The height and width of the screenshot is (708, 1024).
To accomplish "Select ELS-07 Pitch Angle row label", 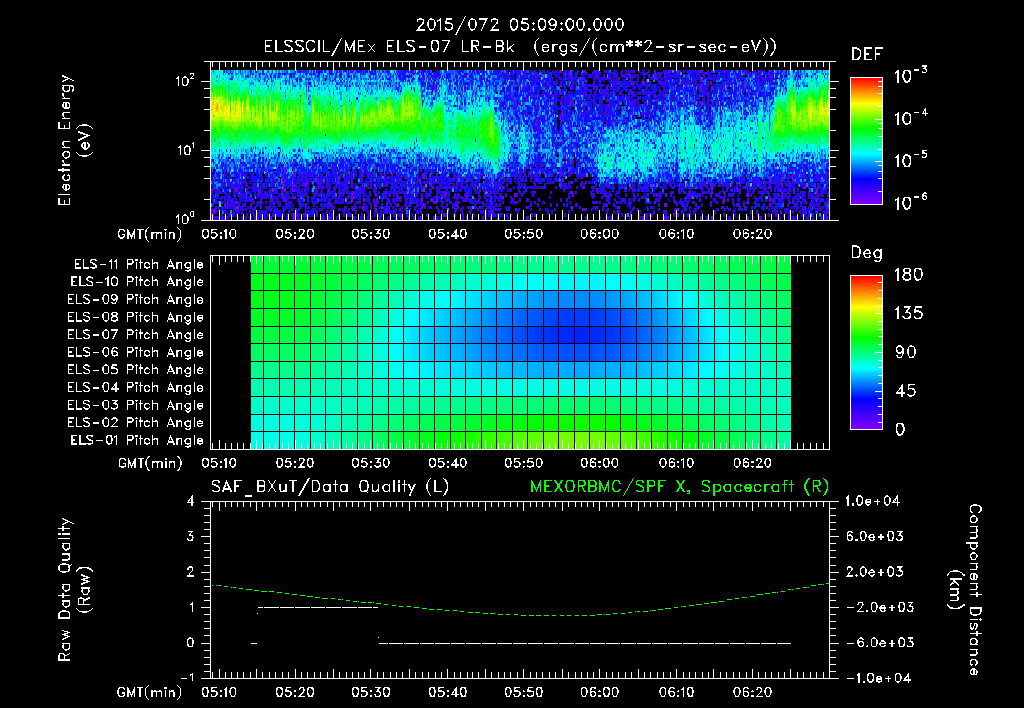I will click(x=136, y=334).
